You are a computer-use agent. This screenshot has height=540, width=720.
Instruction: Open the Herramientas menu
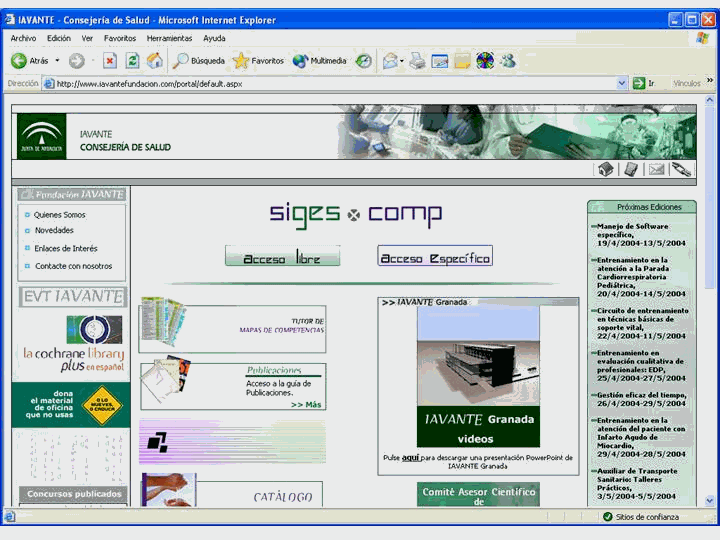pos(169,38)
